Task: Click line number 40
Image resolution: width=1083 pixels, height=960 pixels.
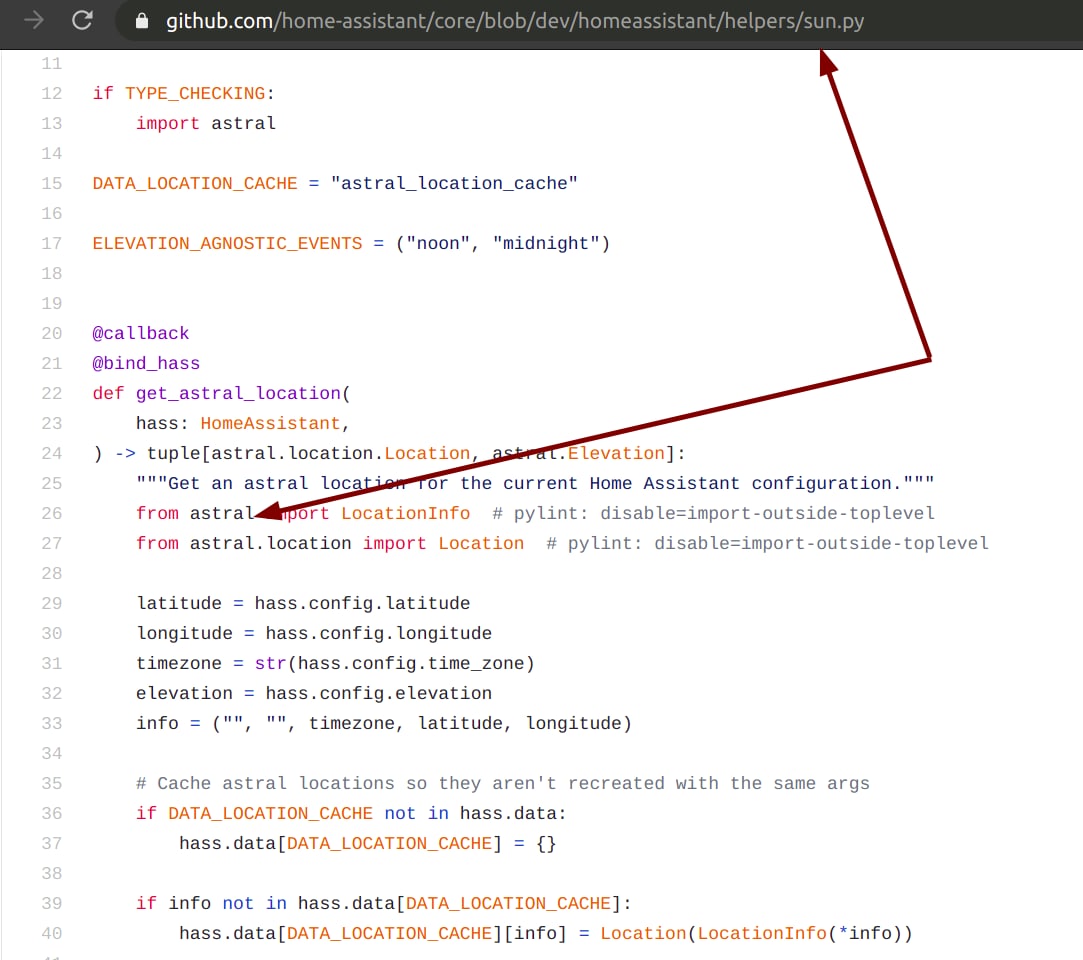Action: click(x=52, y=934)
